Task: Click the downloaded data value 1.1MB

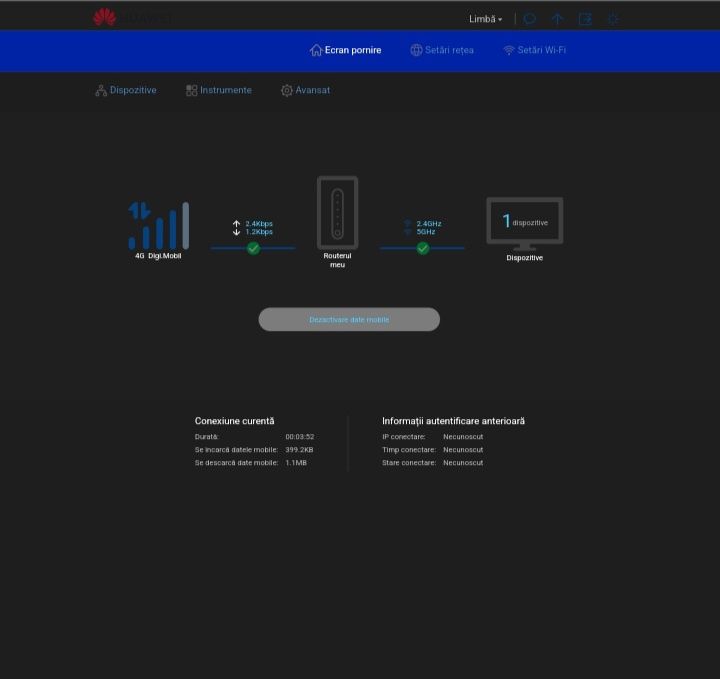Action: point(296,463)
